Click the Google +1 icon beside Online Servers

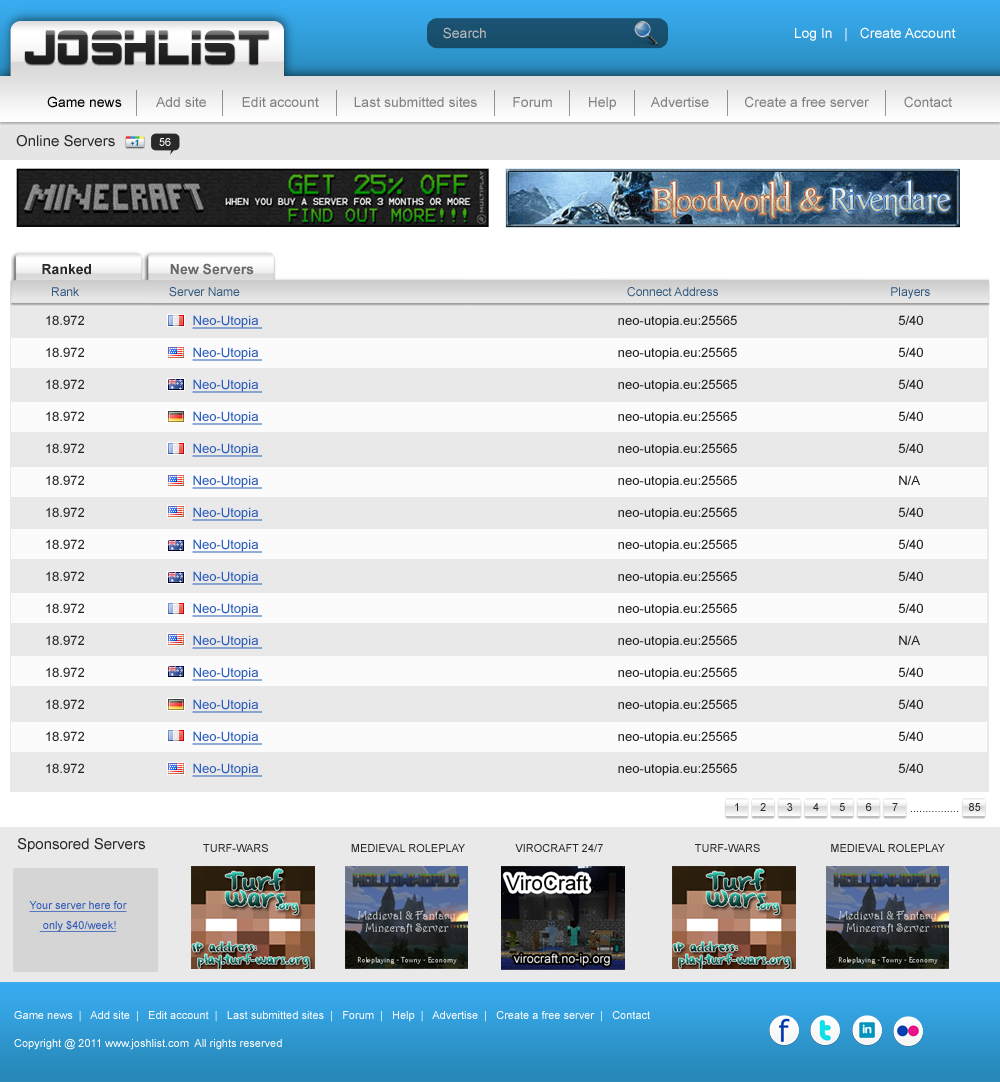[x=135, y=142]
